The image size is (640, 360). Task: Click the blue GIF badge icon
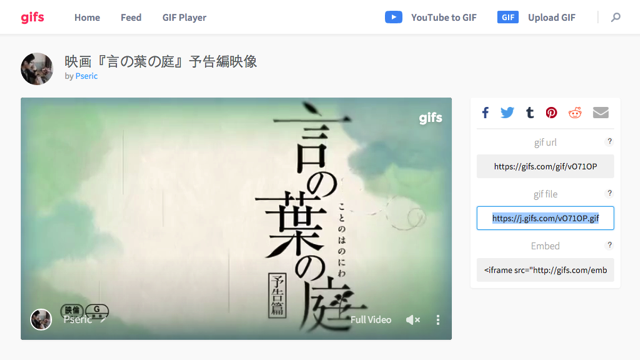click(508, 17)
